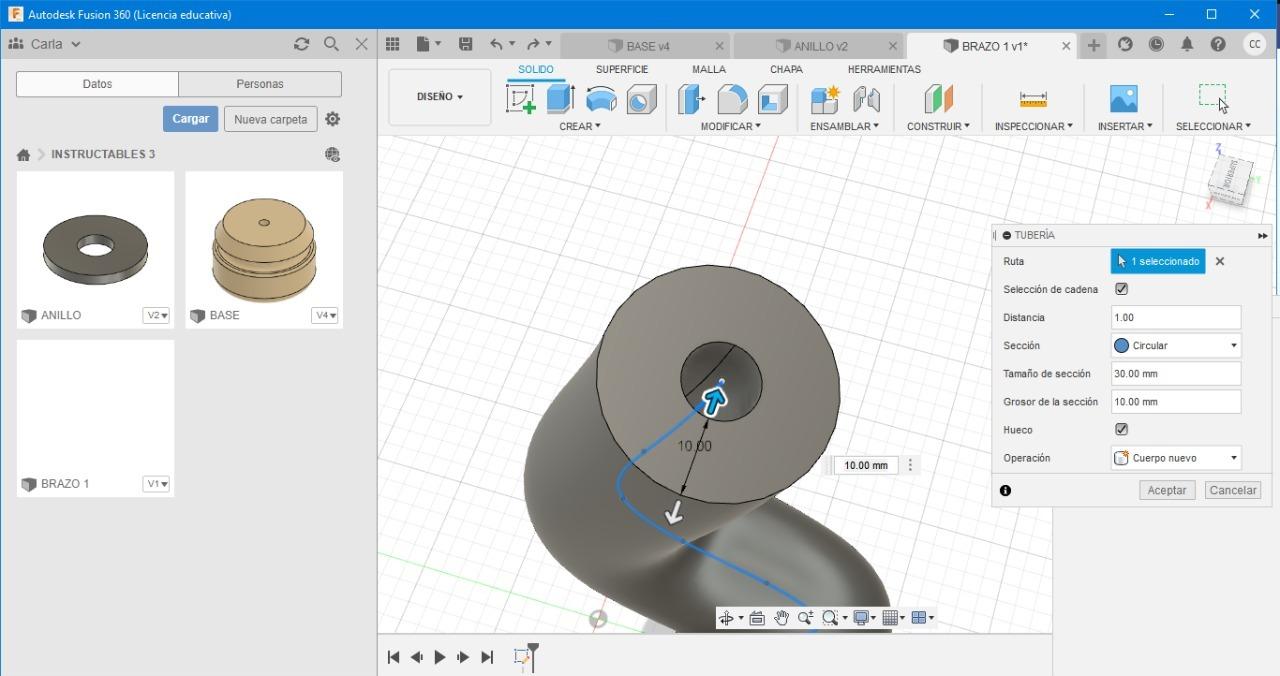Screen dimensions: 1280x676
Task: Select the Hole tool
Action: click(x=642, y=99)
